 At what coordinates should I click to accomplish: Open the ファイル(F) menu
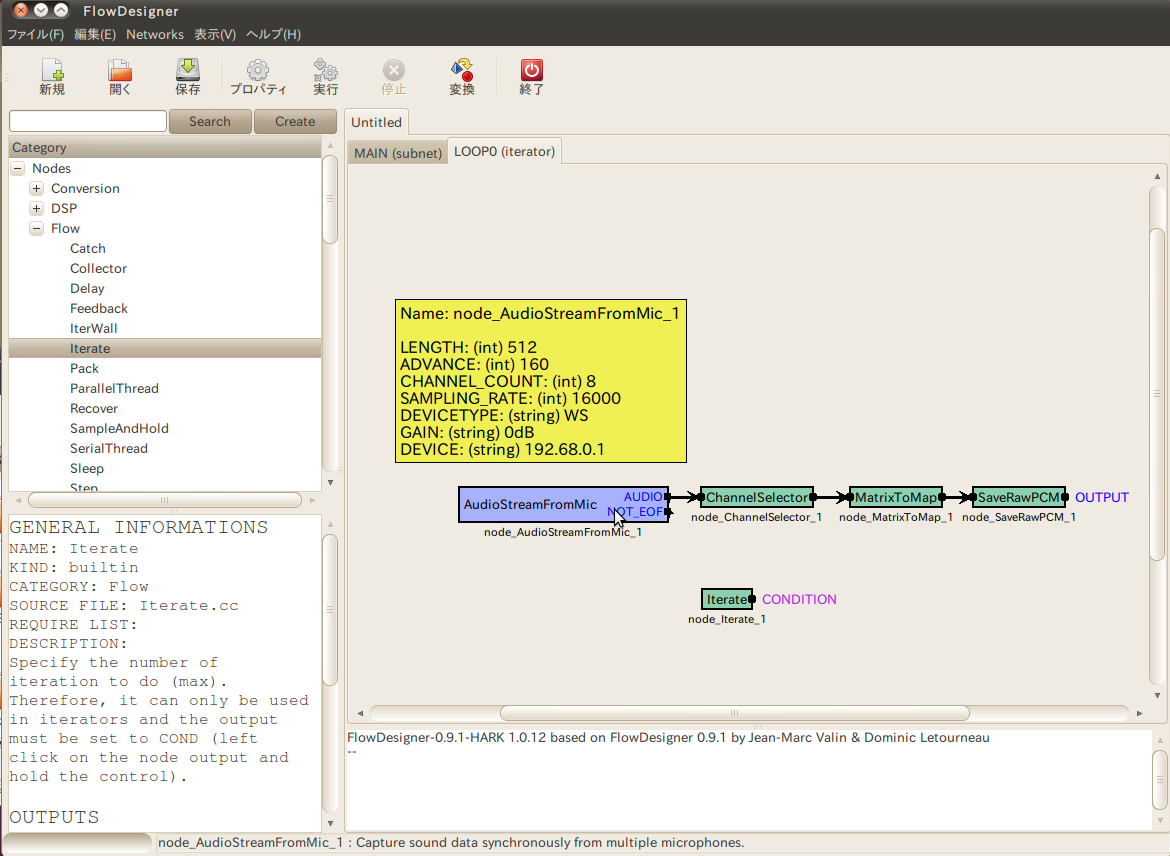point(35,34)
